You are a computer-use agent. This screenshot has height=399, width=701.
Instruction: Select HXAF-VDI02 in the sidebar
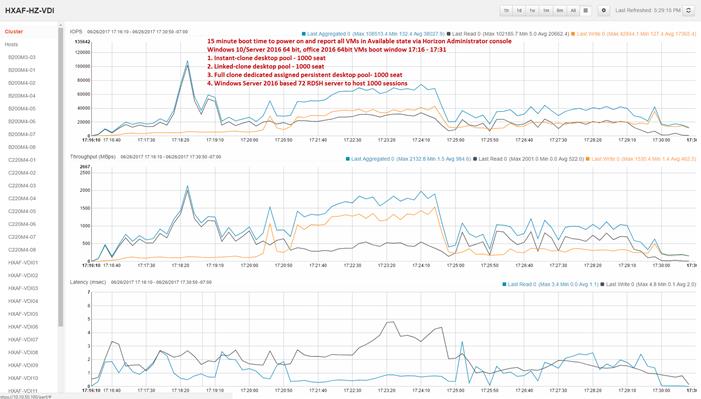(x=23, y=276)
